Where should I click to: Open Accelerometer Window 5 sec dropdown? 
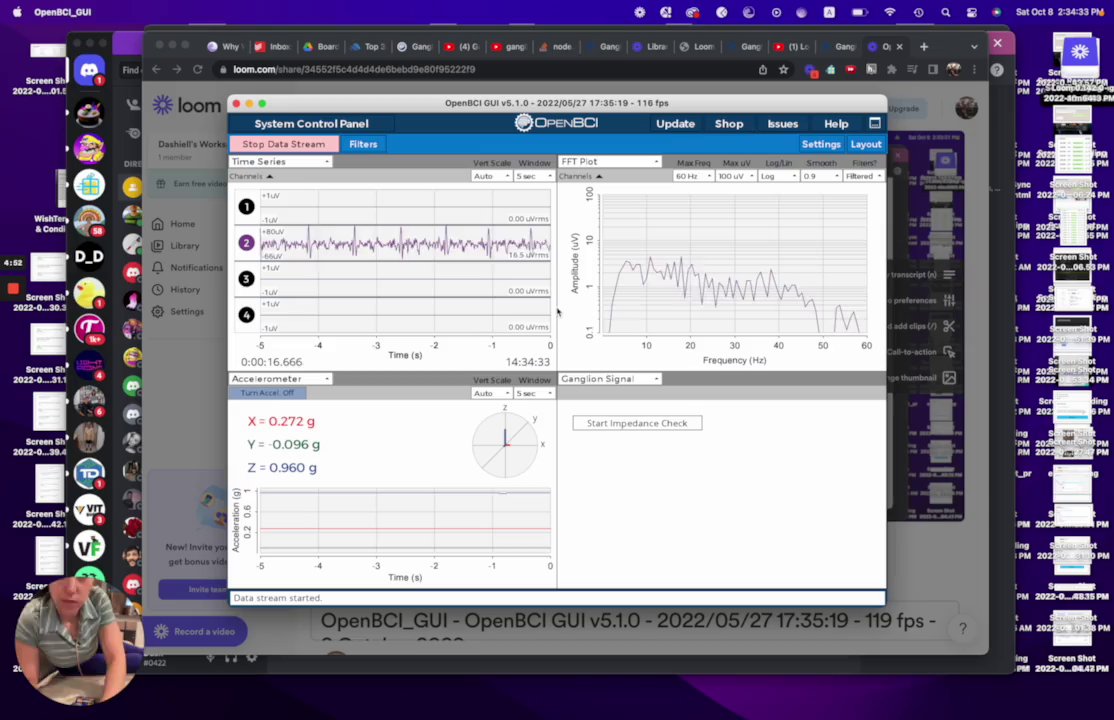pos(534,393)
